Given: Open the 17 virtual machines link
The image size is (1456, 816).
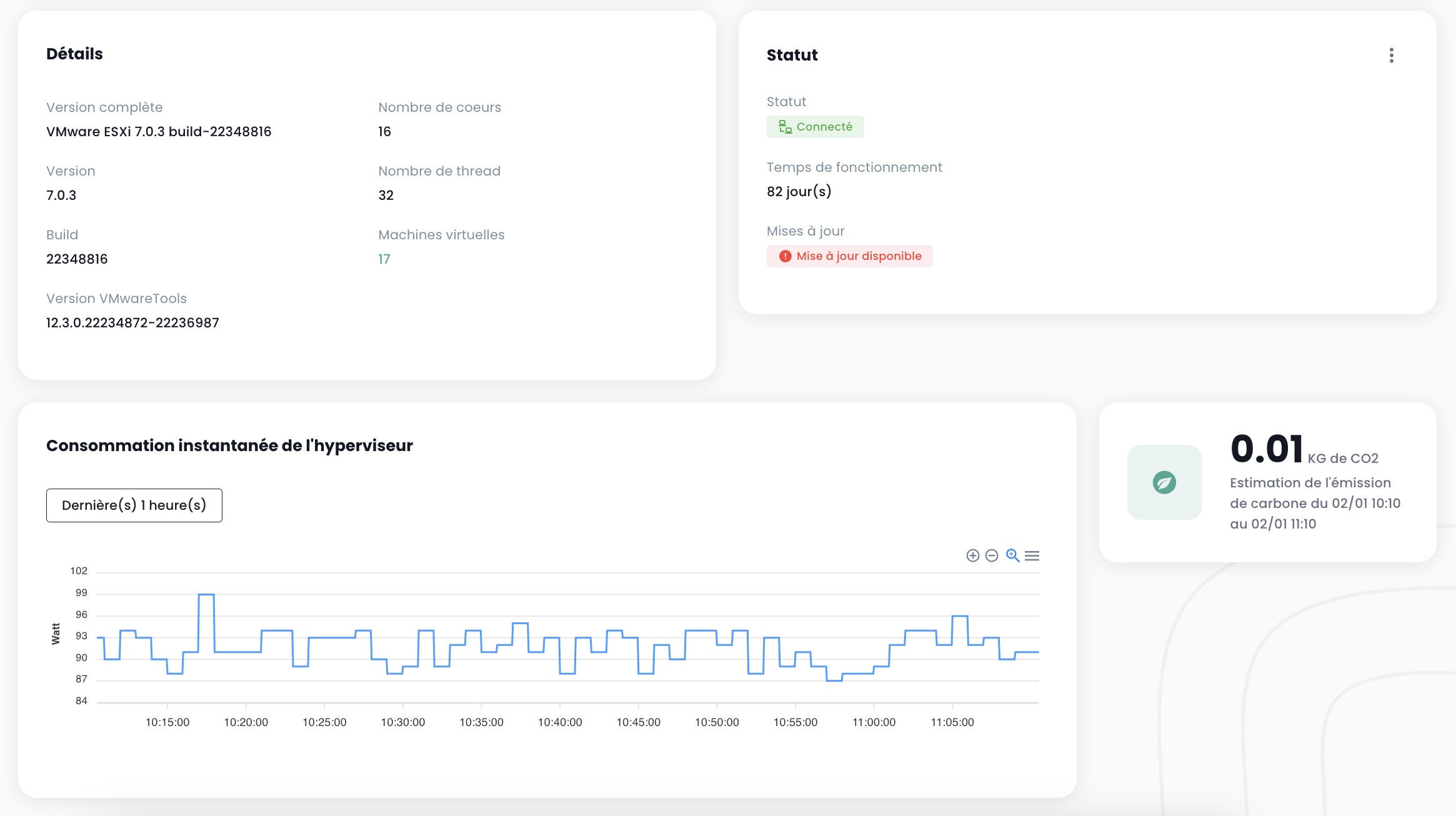Looking at the screenshot, I should tap(384, 259).
